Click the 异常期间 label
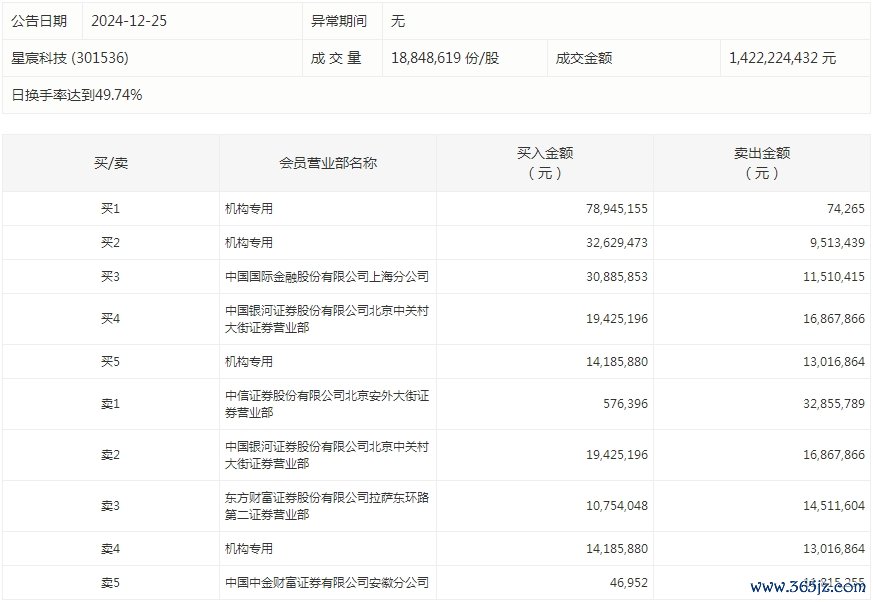This screenshot has width=873, height=602. [339, 21]
